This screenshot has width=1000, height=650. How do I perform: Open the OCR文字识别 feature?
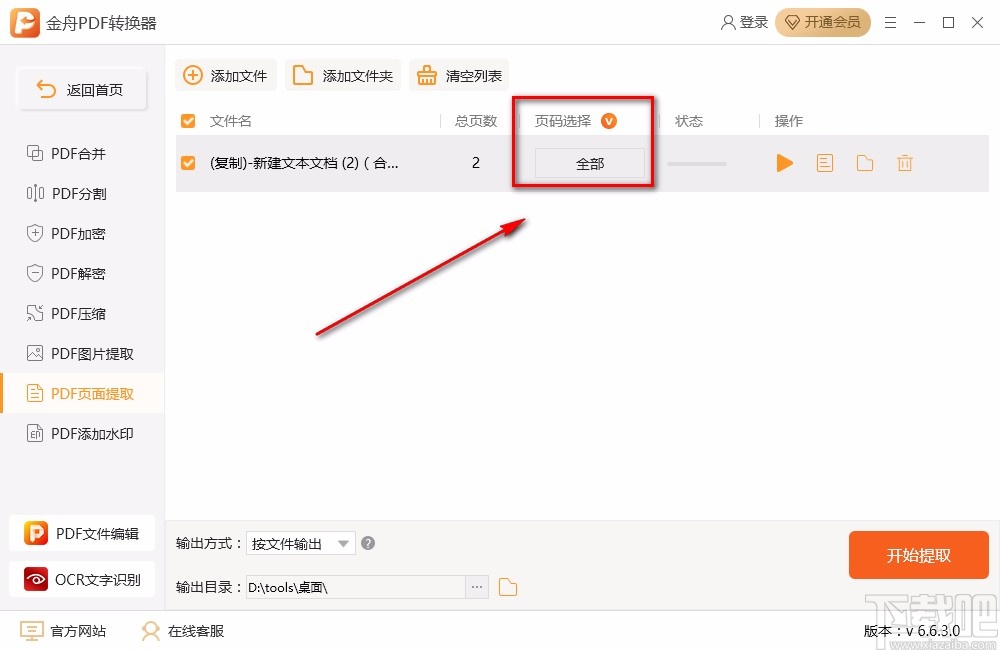(x=82, y=579)
